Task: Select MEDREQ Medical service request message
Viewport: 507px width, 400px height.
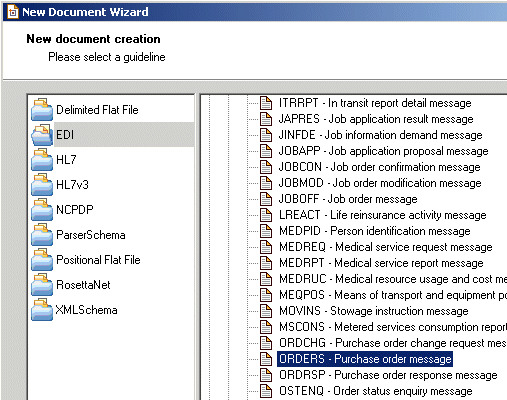Action: coord(386,247)
